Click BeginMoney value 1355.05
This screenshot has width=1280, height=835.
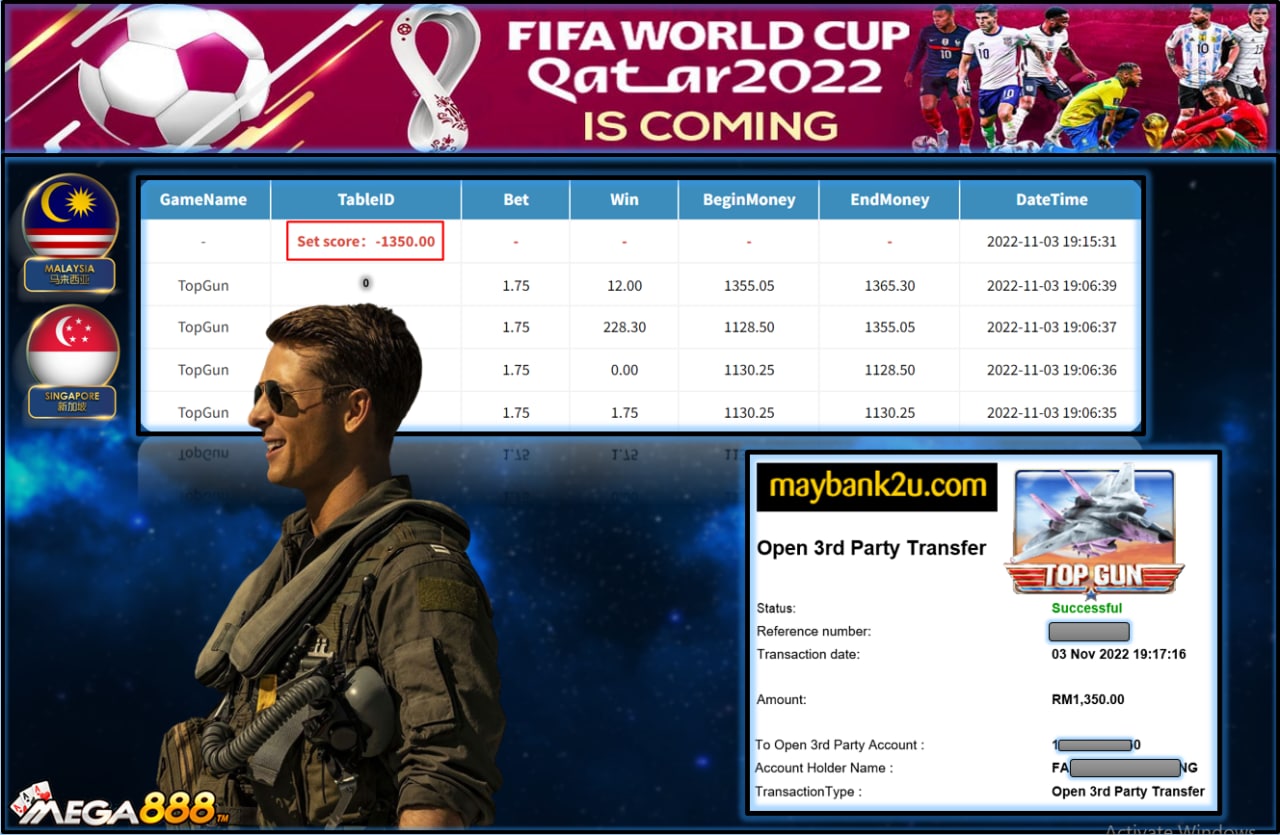click(749, 286)
